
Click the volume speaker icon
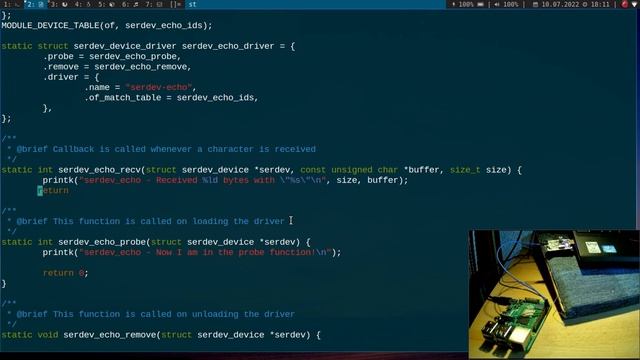(497, 4)
